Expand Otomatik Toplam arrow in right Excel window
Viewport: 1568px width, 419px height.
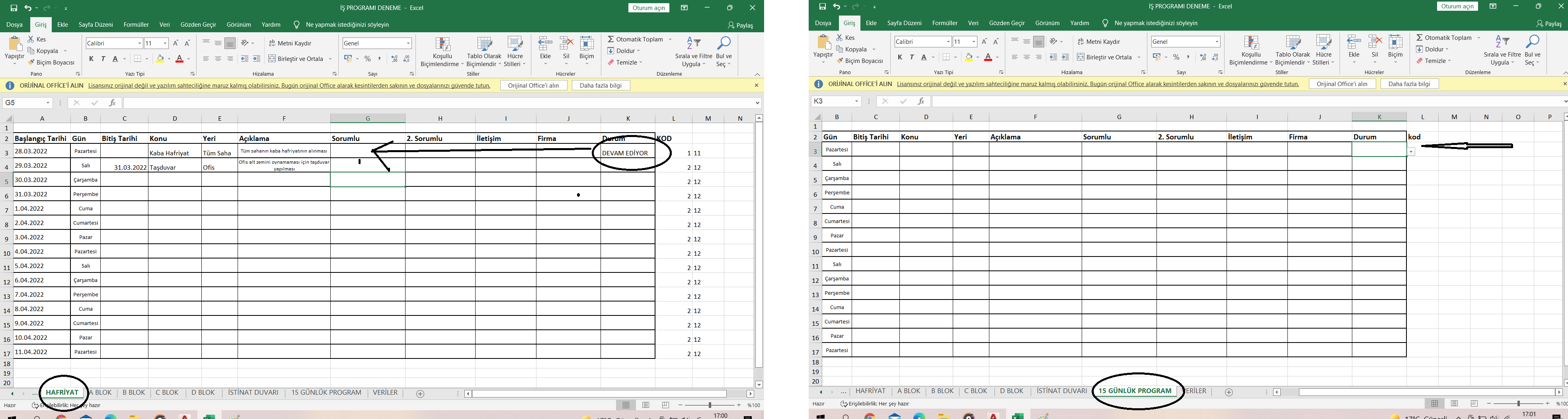point(1478,38)
